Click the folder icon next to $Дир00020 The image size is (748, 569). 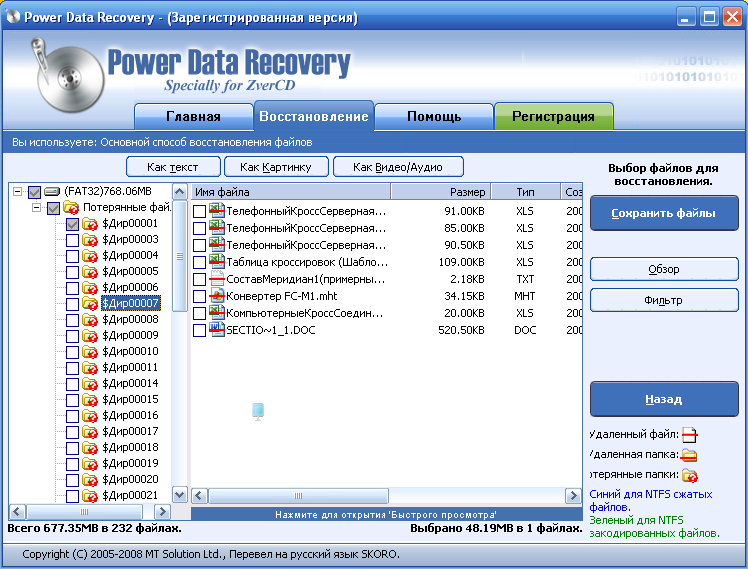(x=90, y=480)
